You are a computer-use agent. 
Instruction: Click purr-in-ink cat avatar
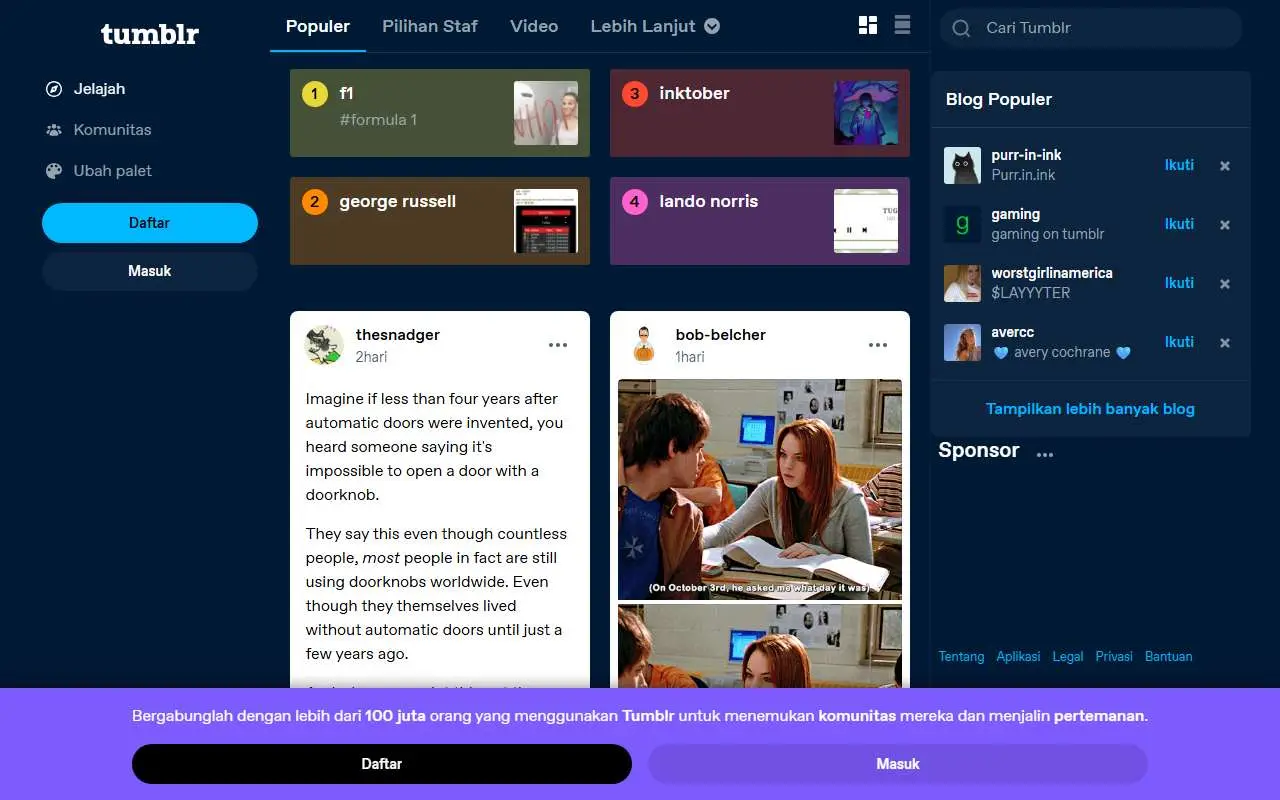(962, 165)
